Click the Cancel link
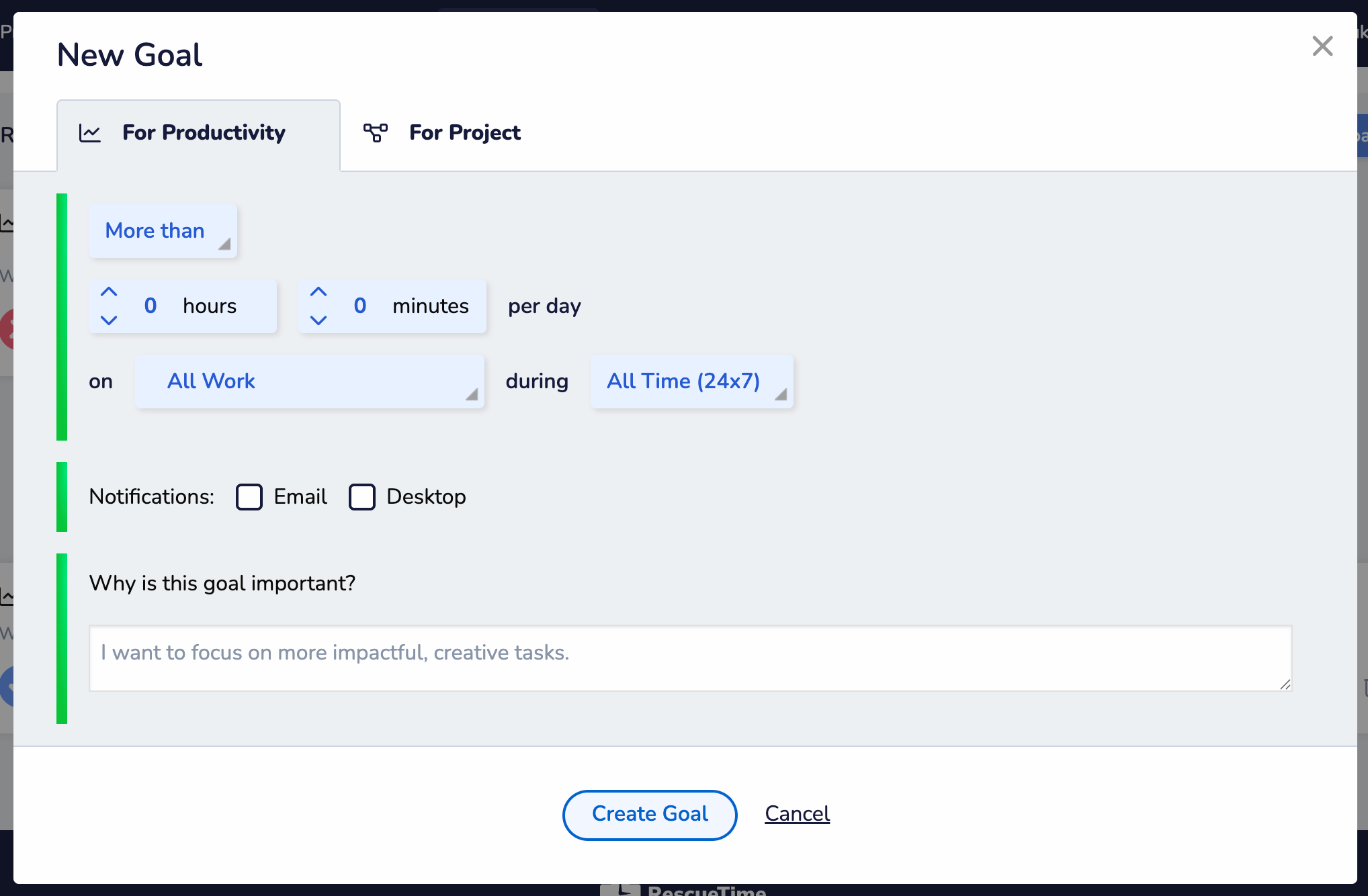This screenshot has height=896, width=1368. tap(797, 814)
